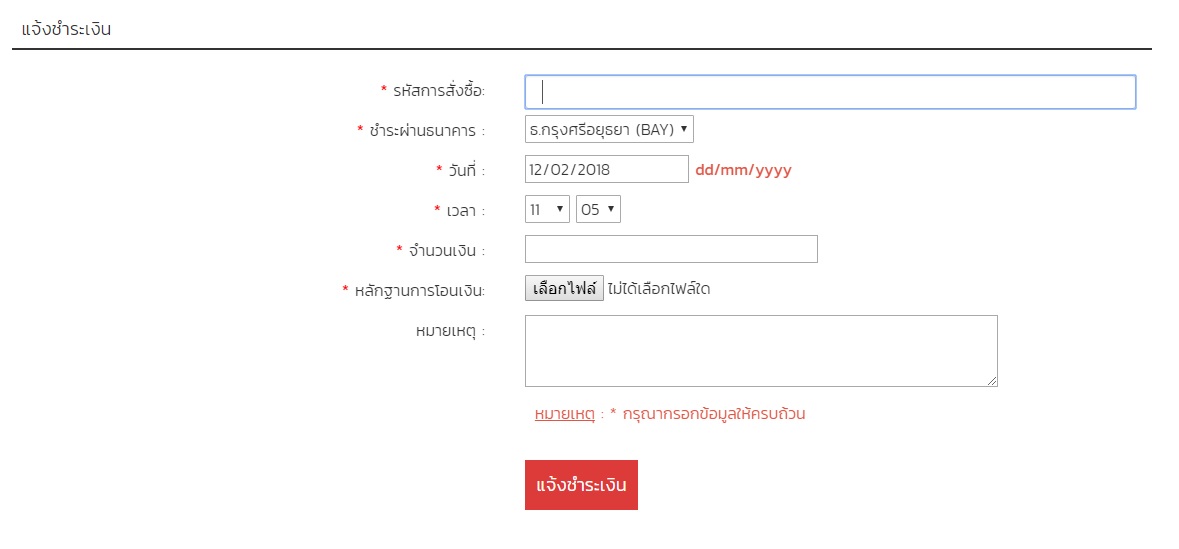Viewport: 1179px width, 549px height.
Task: Click the หลักฐานการโอนเงิน transfer proof label
Action: [x=420, y=290]
